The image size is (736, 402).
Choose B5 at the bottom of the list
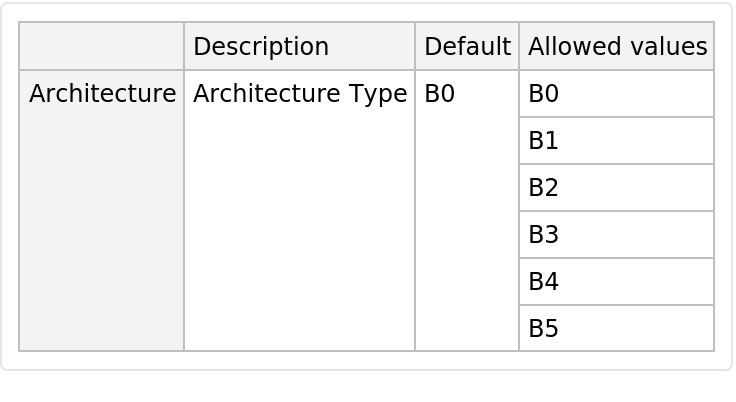click(x=543, y=329)
